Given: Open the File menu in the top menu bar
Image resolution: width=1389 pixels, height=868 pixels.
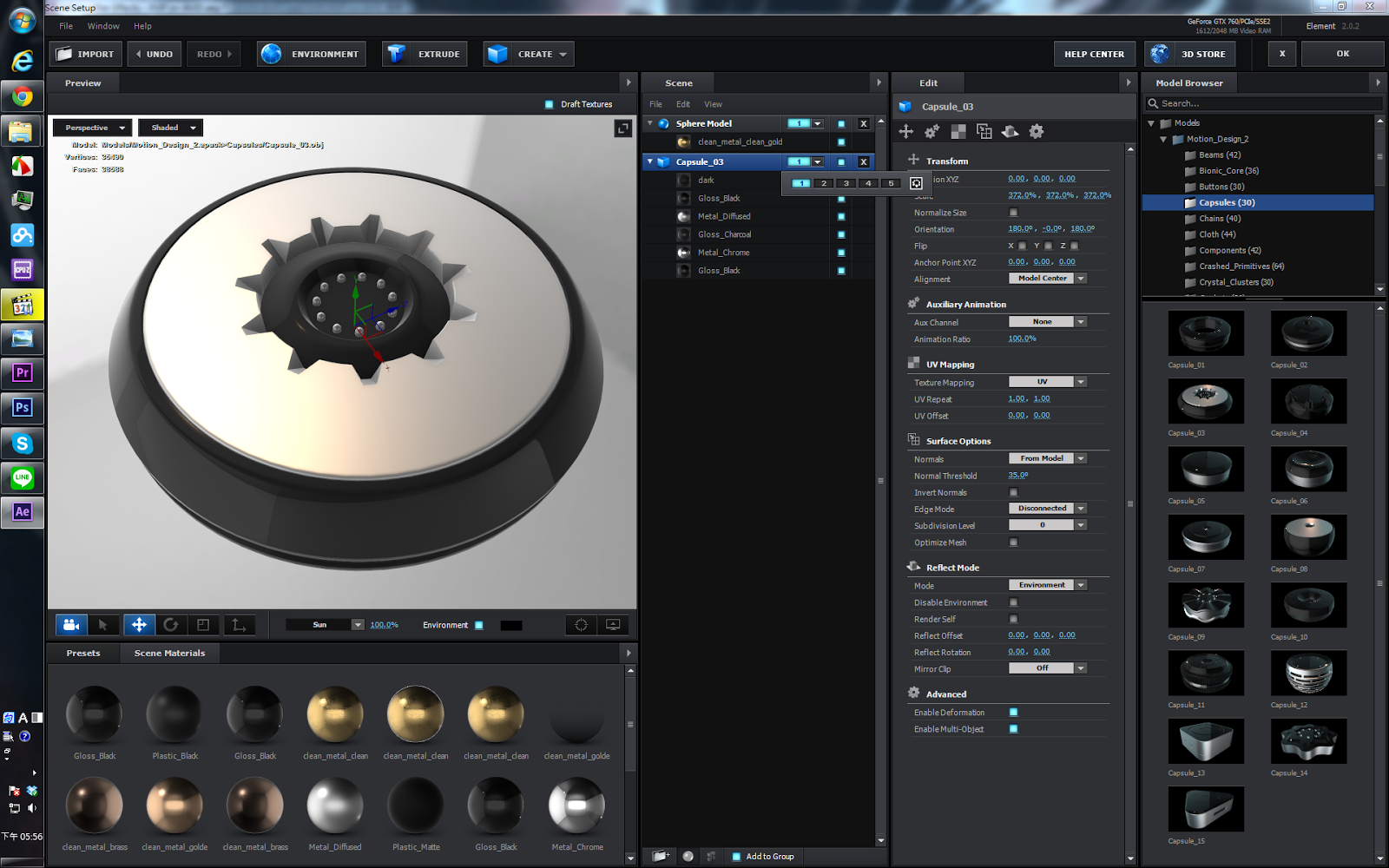Looking at the screenshot, I should 66,26.
